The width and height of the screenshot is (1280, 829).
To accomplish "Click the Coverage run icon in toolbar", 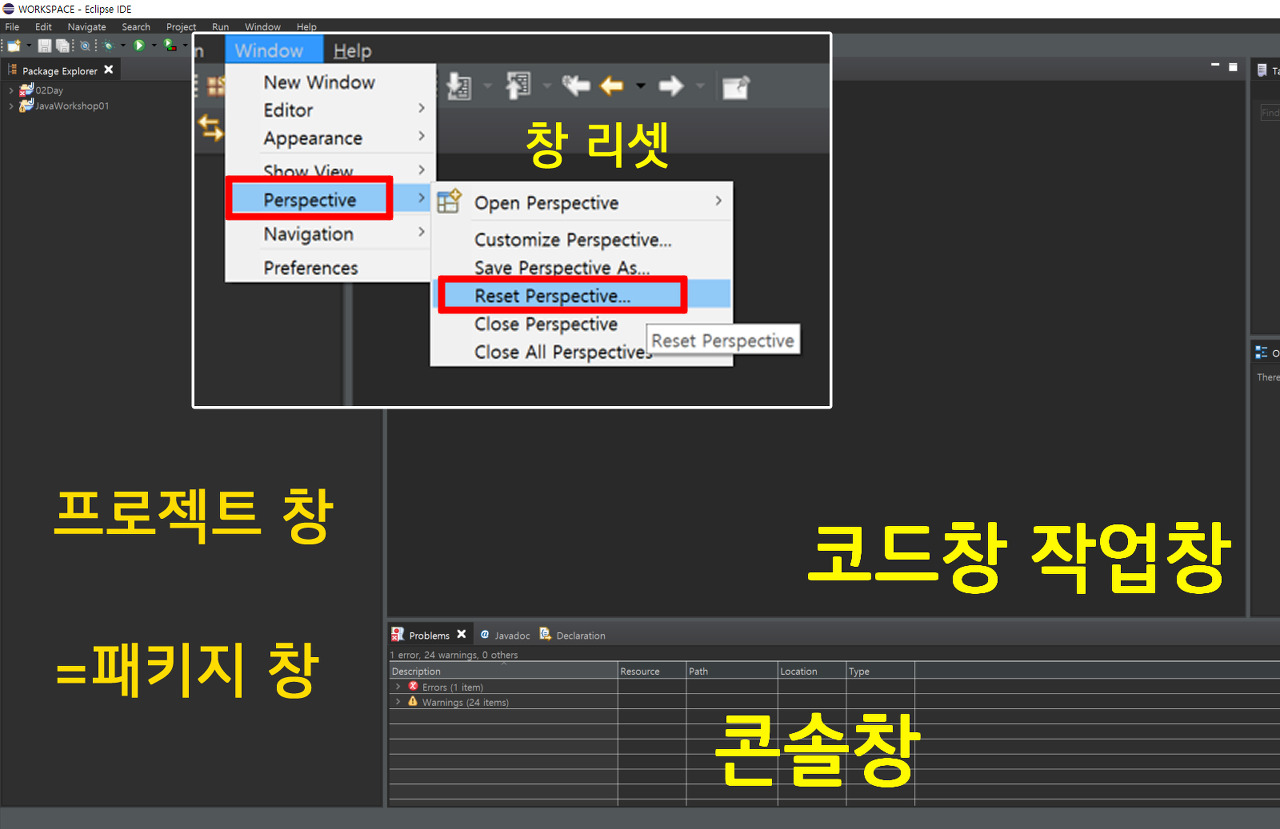I will 170,45.
